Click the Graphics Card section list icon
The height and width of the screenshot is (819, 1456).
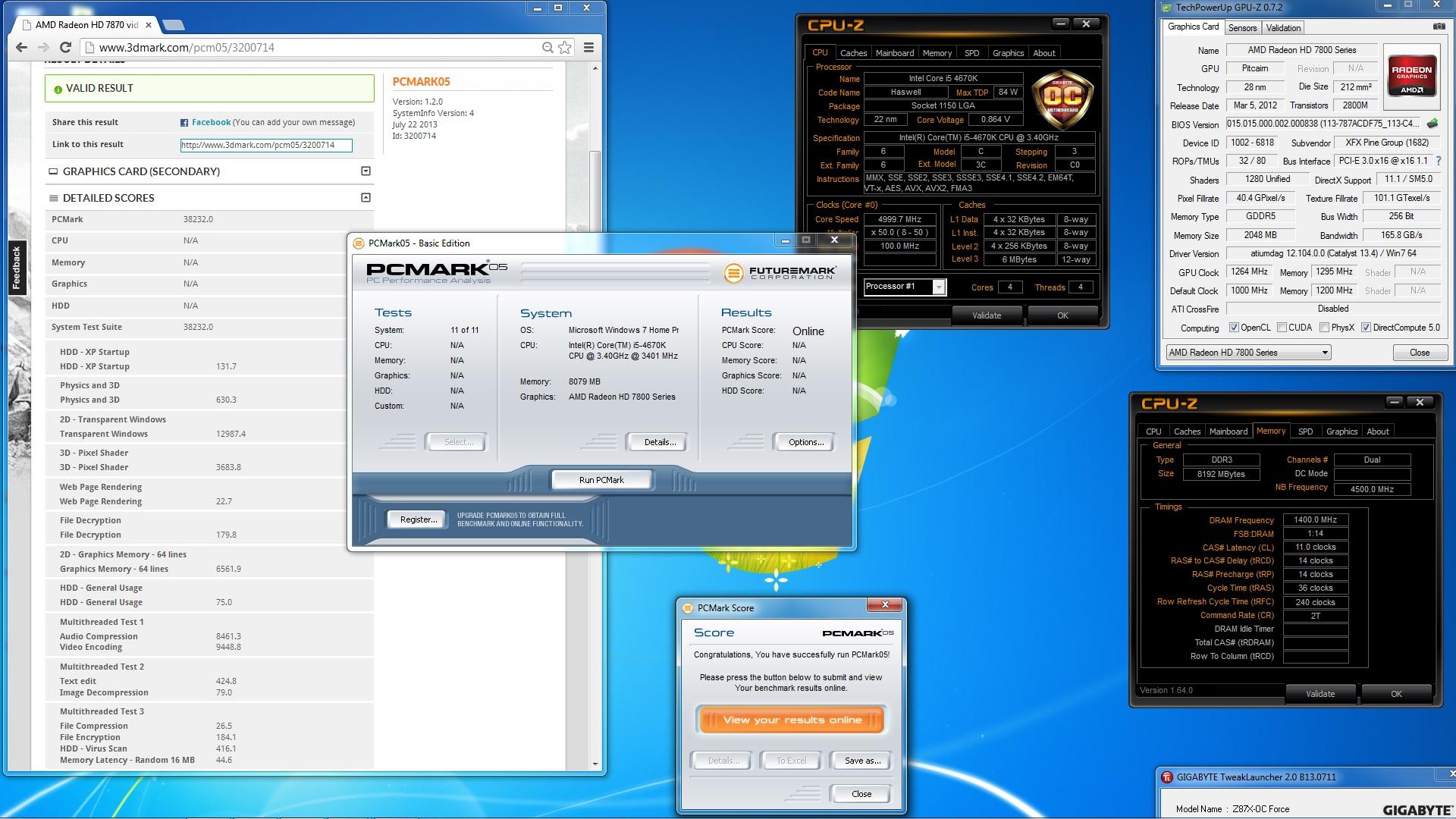[53, 171]
